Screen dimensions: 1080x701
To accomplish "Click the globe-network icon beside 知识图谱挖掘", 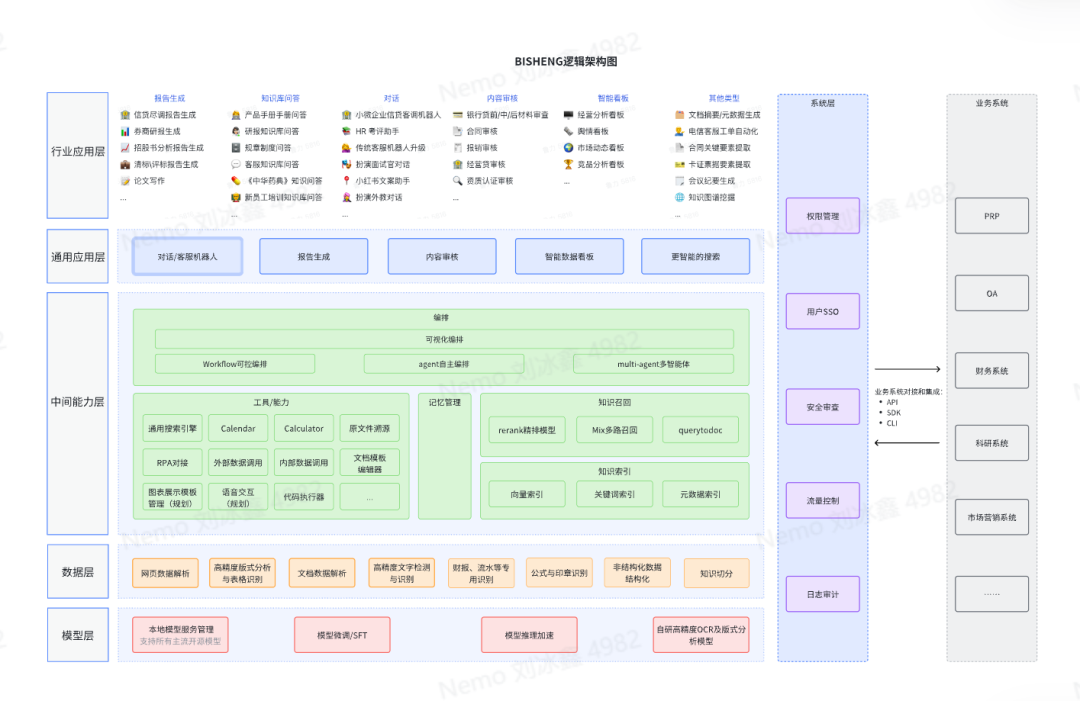I will tap(679, 198).
